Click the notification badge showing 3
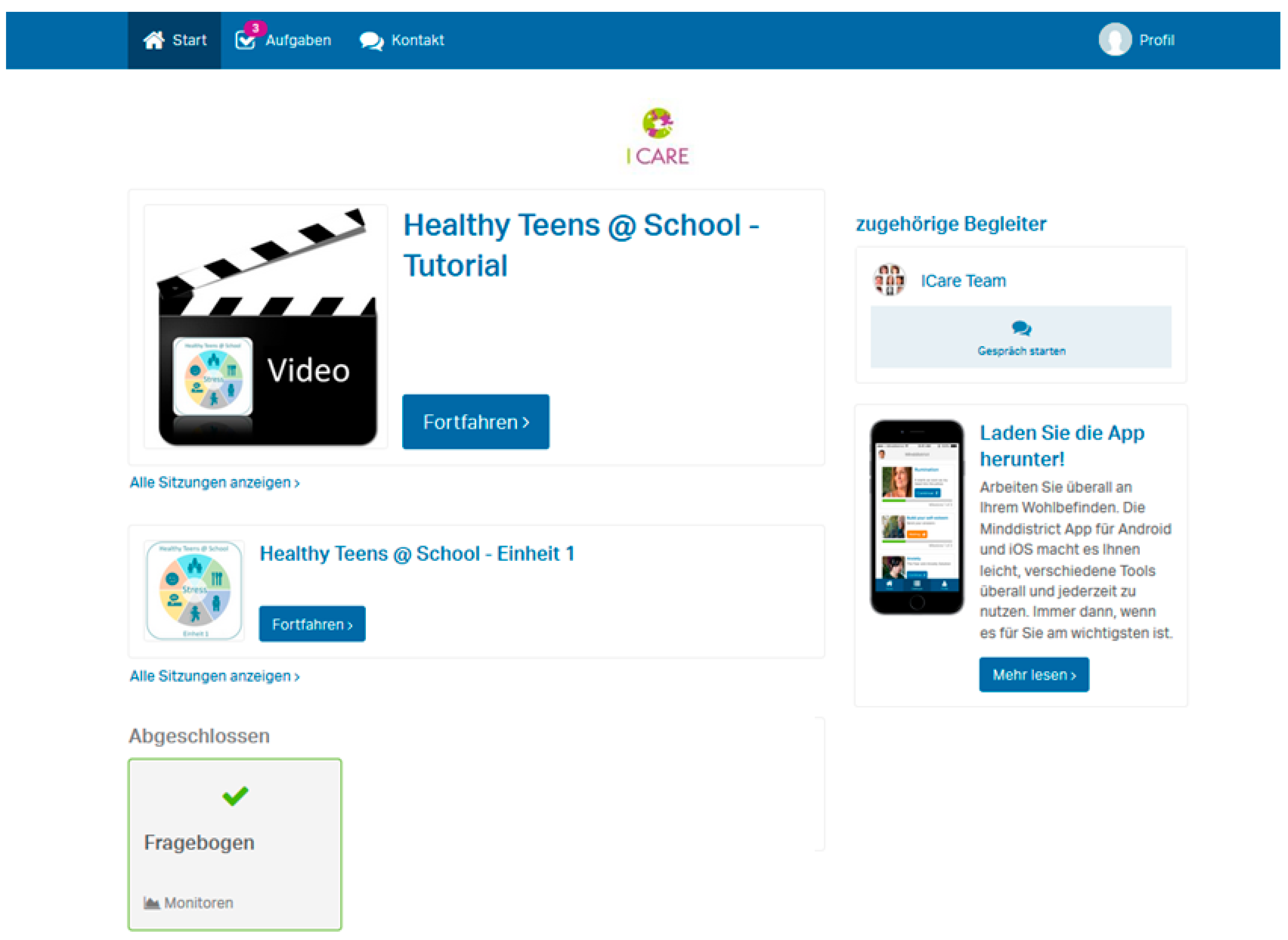Image resolution: width=1288 pixels, height=940 pixels. [255, 28]
